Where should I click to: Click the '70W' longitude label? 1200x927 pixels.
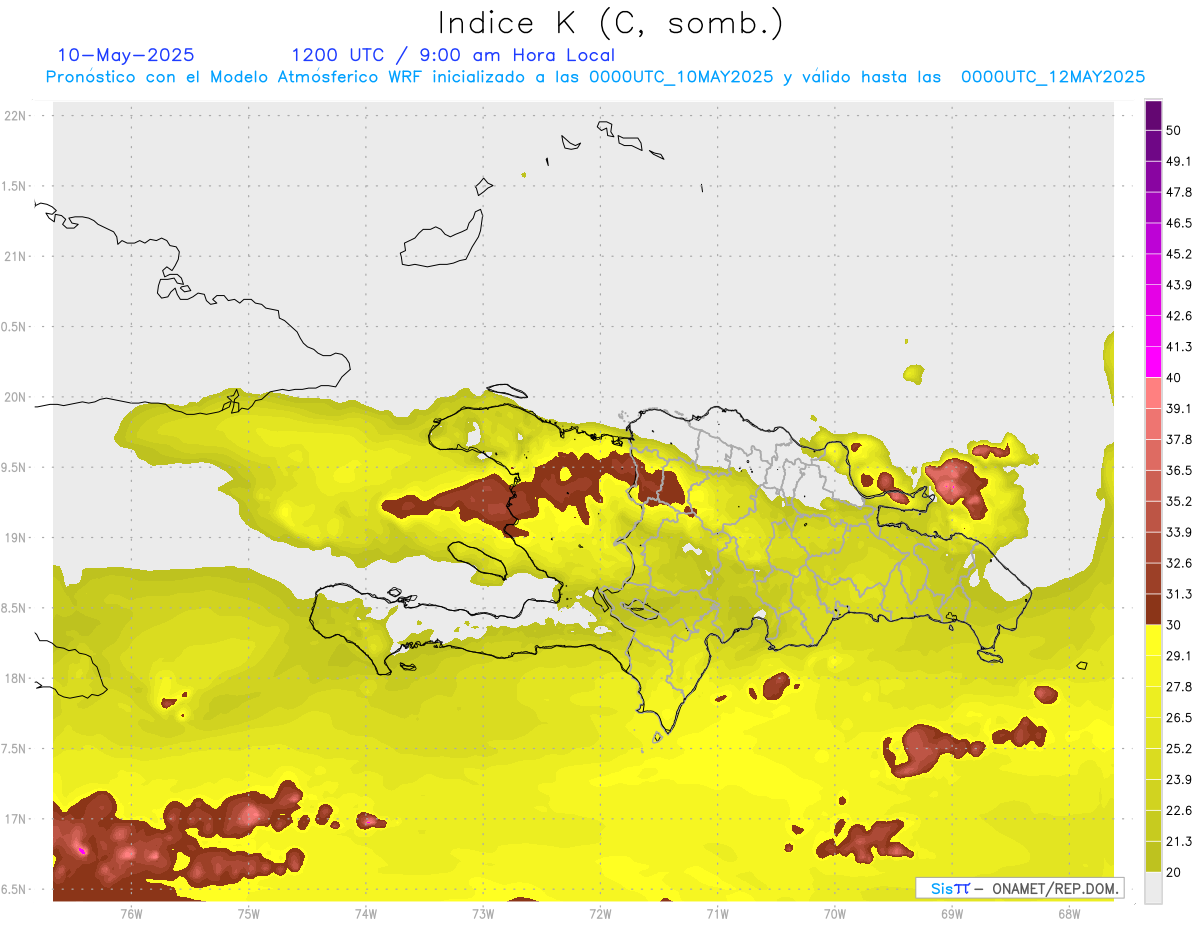(x=834, y=914)
